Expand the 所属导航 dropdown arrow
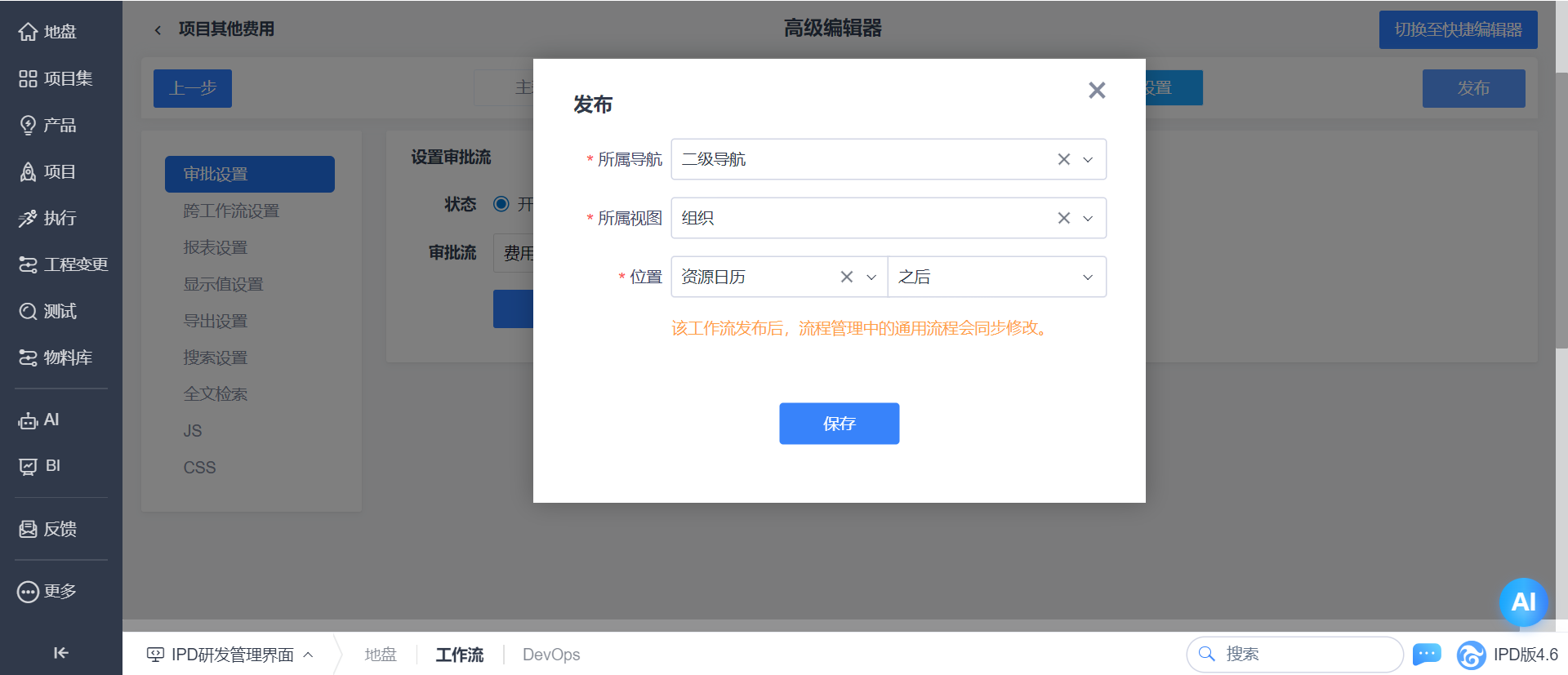1568x675 pixels. pyautogui.click(x=1088, y=159)
